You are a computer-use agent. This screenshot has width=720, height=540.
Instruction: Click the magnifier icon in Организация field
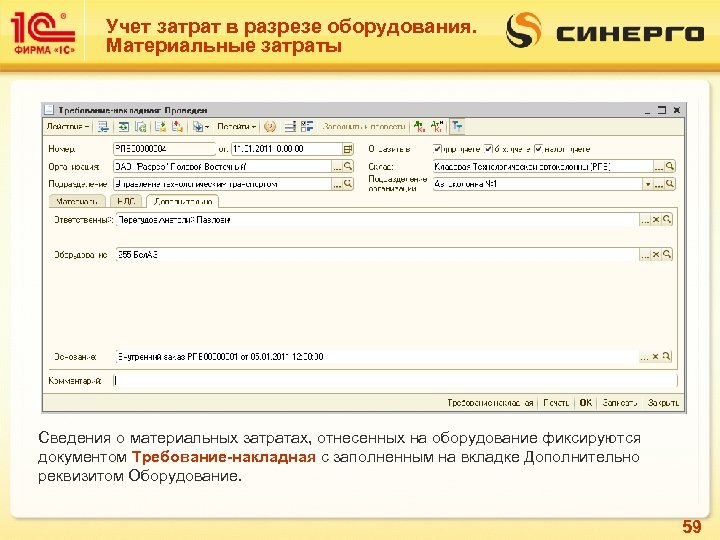pyautogui.click(x=348, y=166)
